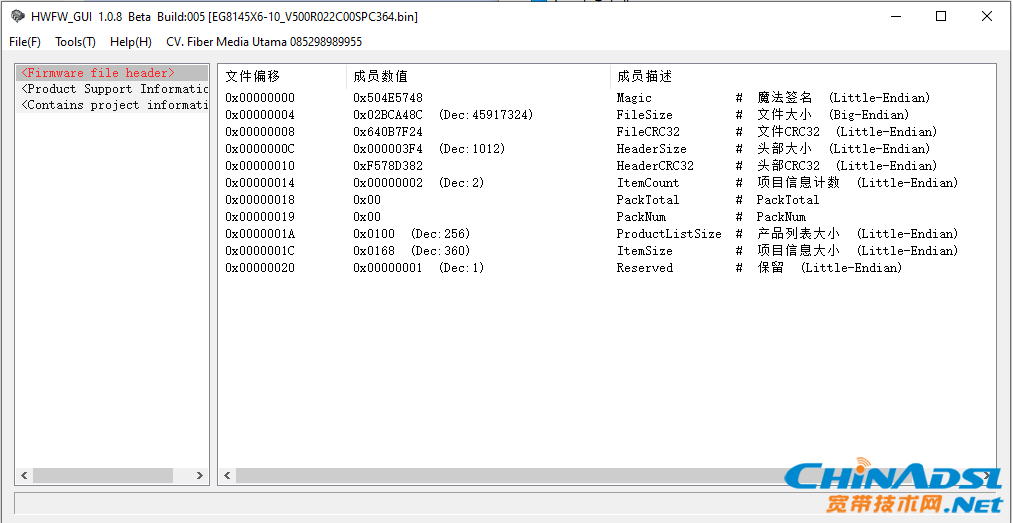Click the member description column header

pos(645,76)
